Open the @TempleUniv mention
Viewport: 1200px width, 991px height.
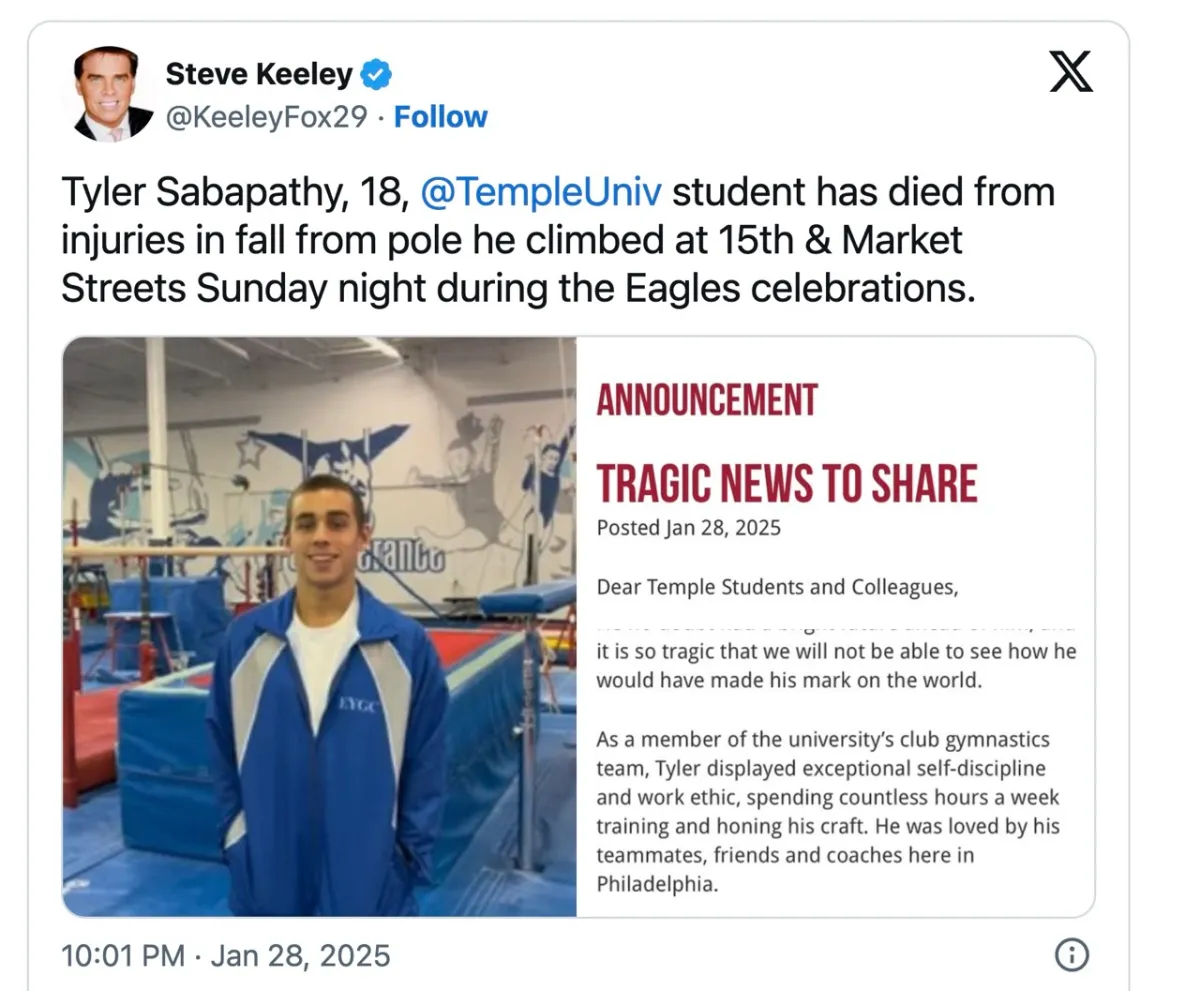541,191
